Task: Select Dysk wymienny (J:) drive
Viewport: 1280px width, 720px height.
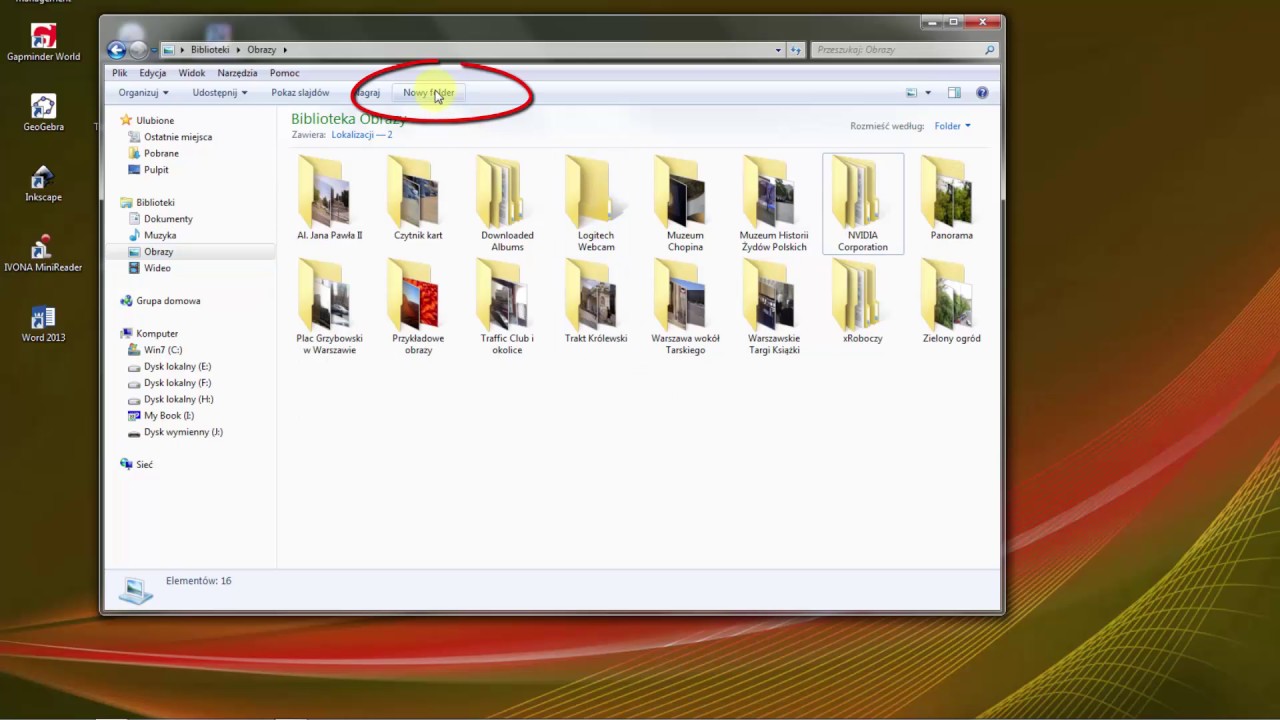Action: (183, 432)
